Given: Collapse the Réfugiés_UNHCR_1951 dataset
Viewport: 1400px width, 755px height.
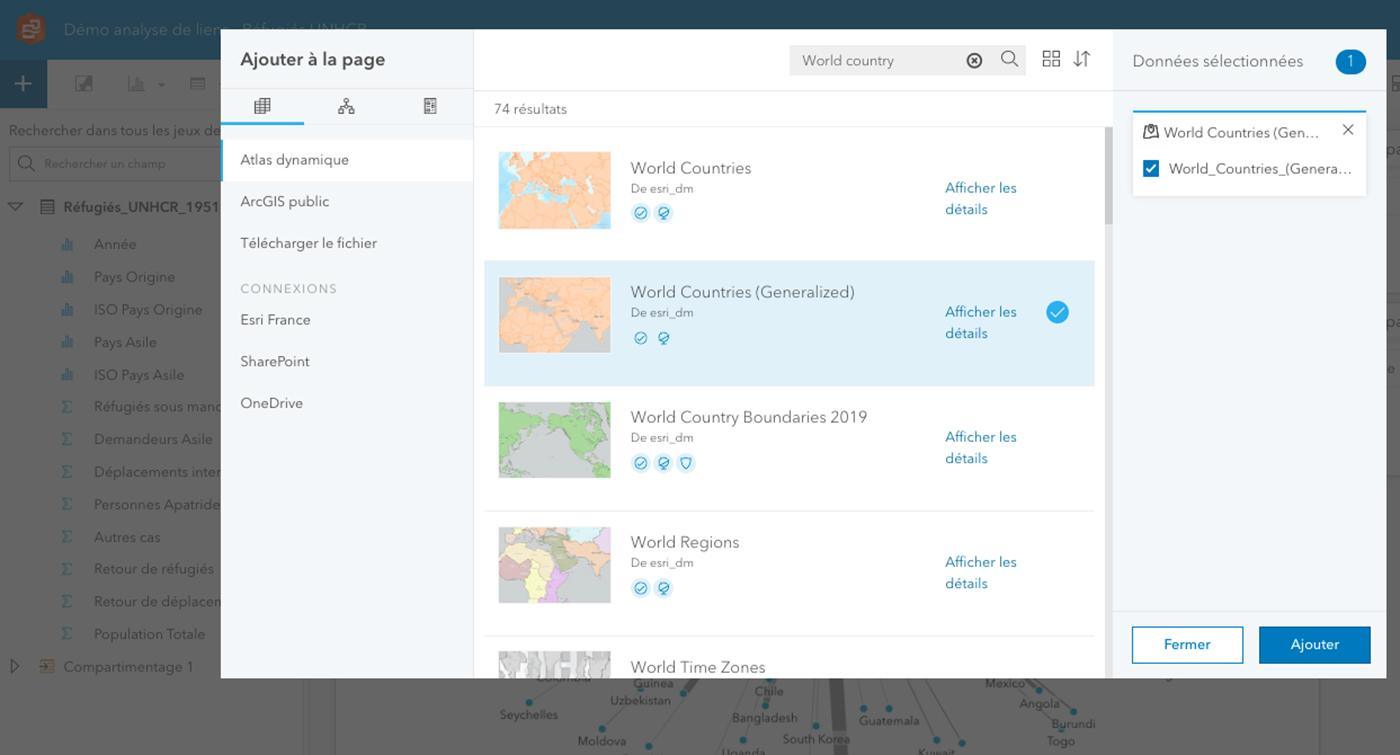Looking at the screenshot, I should coord(15,207).
